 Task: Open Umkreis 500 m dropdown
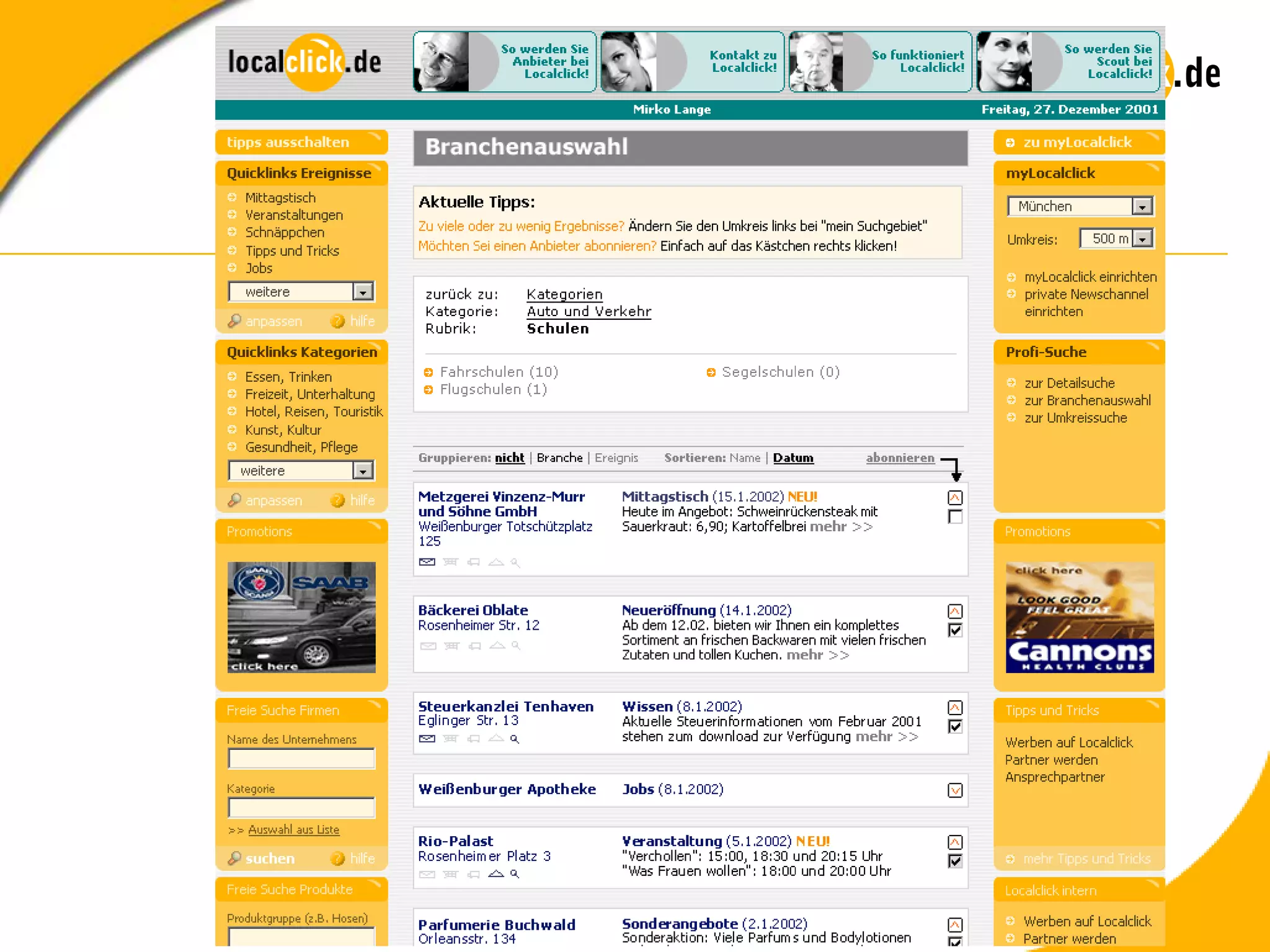[x=1142, y=239]
